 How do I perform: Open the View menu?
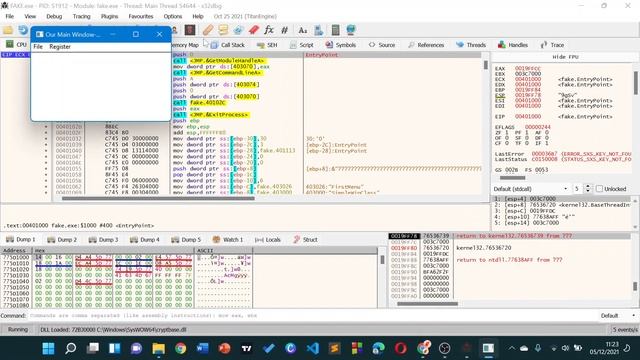tap(30, 16)
